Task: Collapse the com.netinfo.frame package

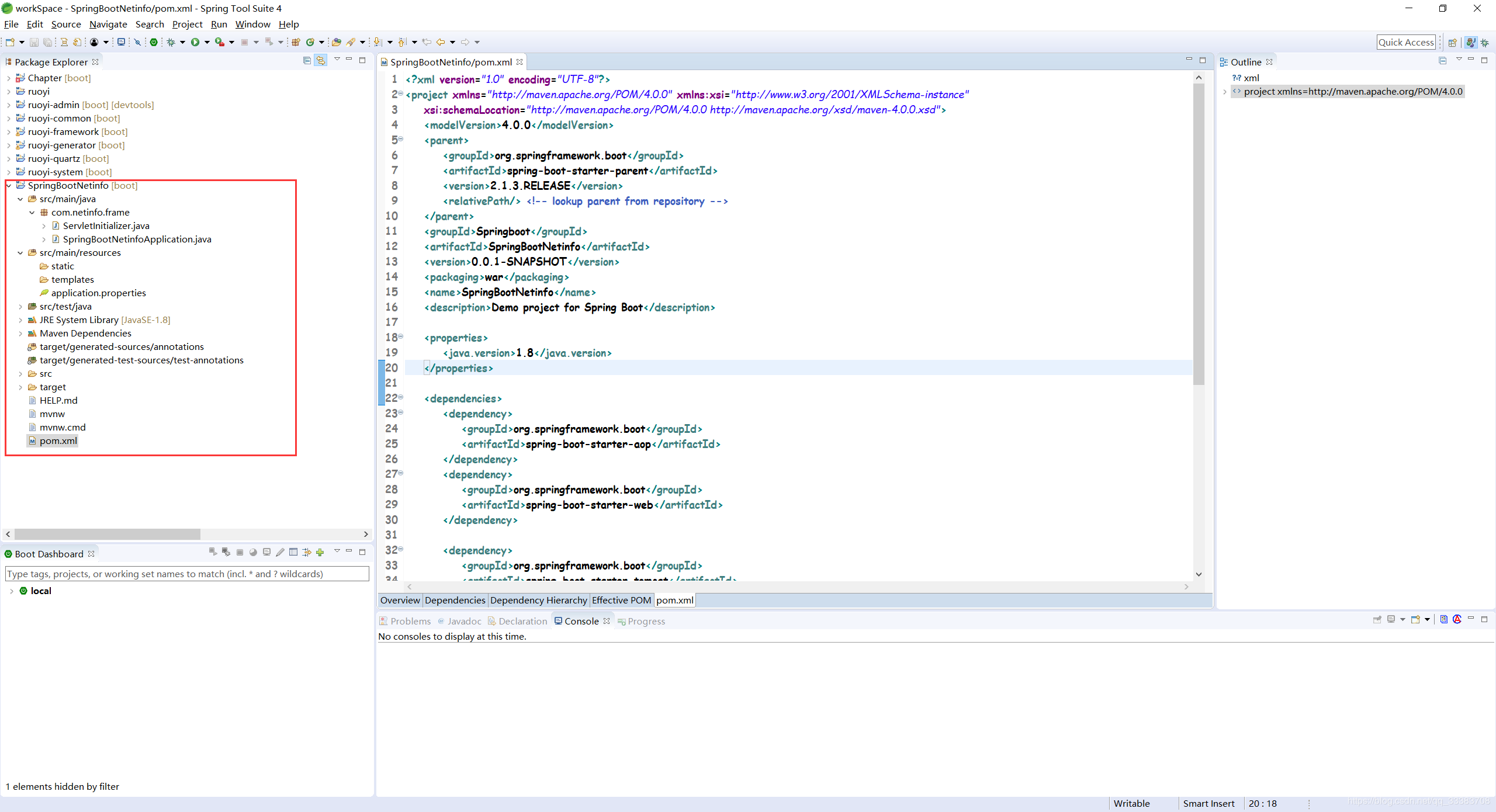Action: click(32, 213)
